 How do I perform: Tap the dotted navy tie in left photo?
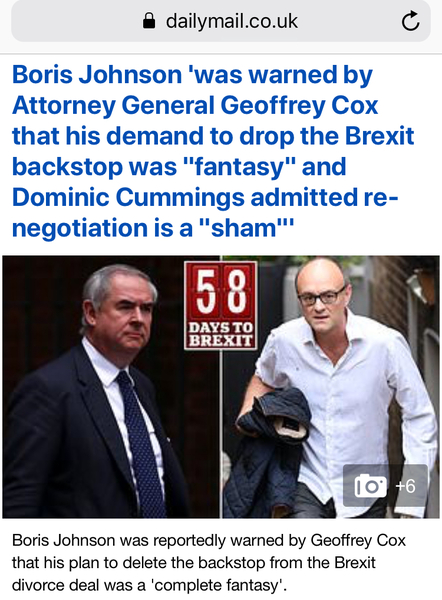point(140,440)
